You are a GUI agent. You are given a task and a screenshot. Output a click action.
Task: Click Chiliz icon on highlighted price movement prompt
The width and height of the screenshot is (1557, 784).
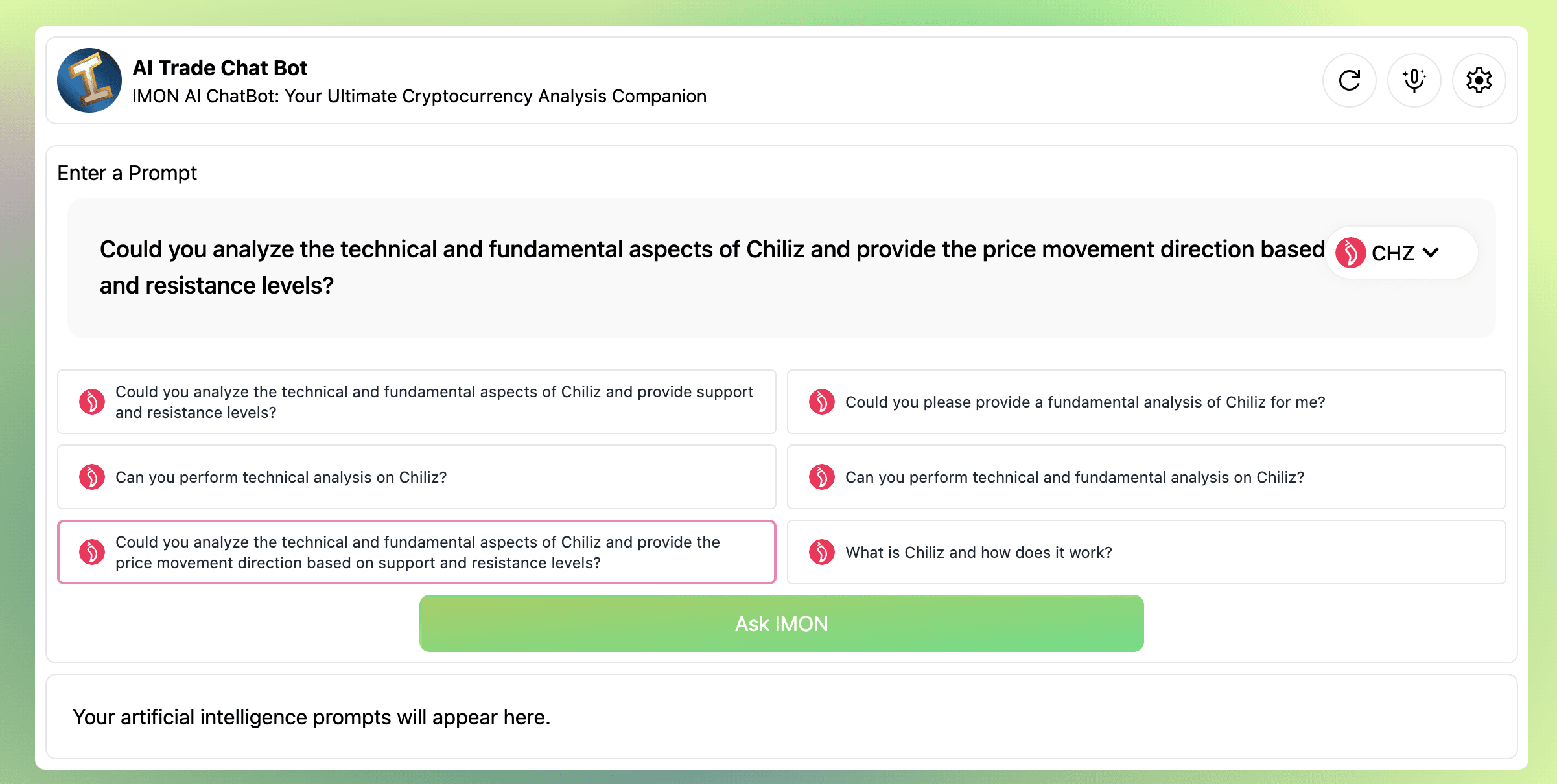coord(92,552)
